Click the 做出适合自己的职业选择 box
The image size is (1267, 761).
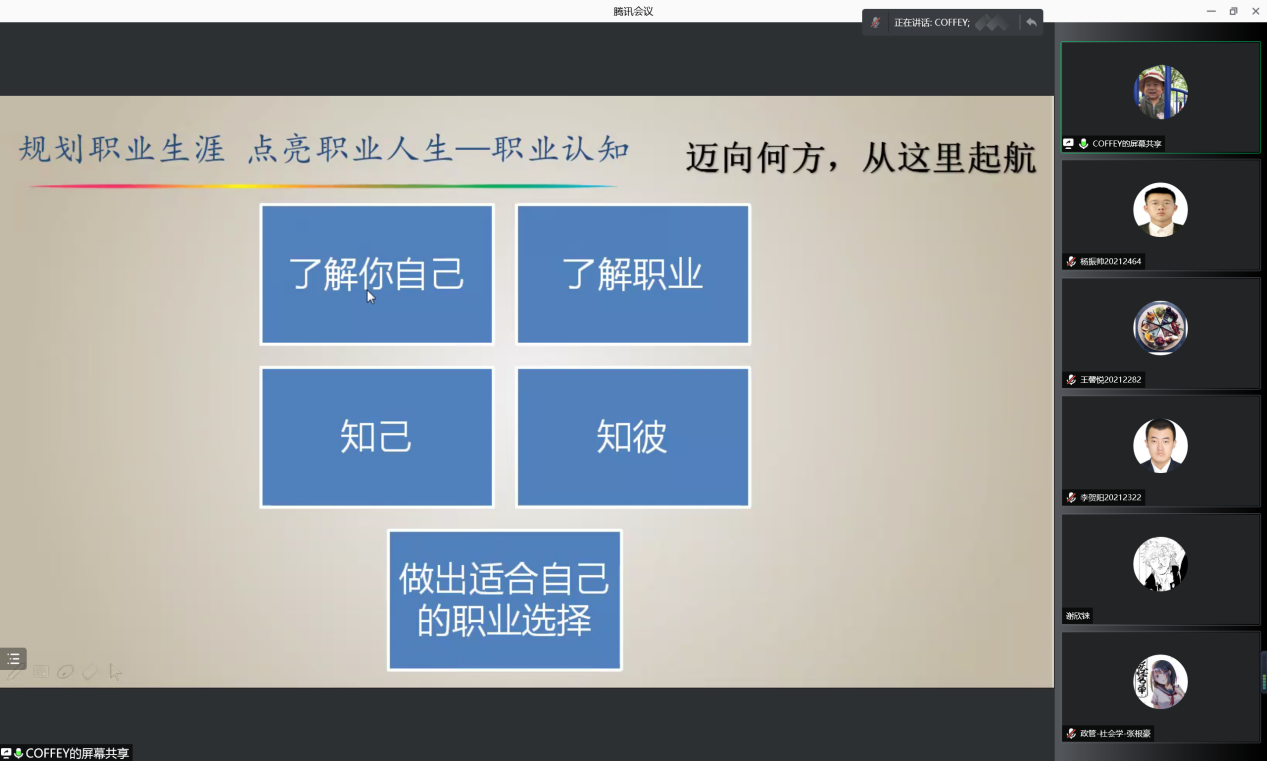(504, 600)
